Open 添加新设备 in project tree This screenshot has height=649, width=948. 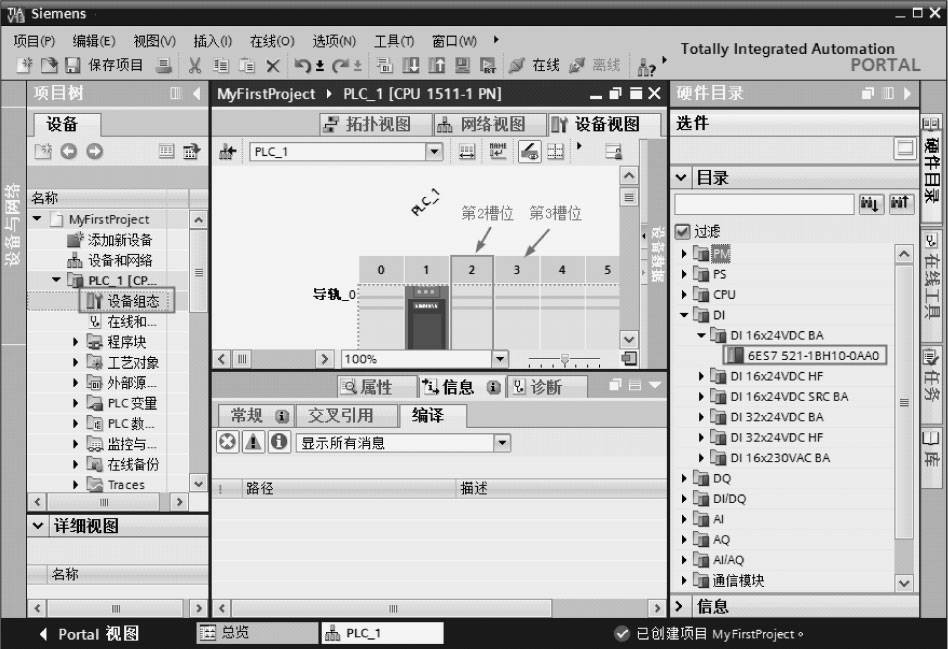coord(120,240)
